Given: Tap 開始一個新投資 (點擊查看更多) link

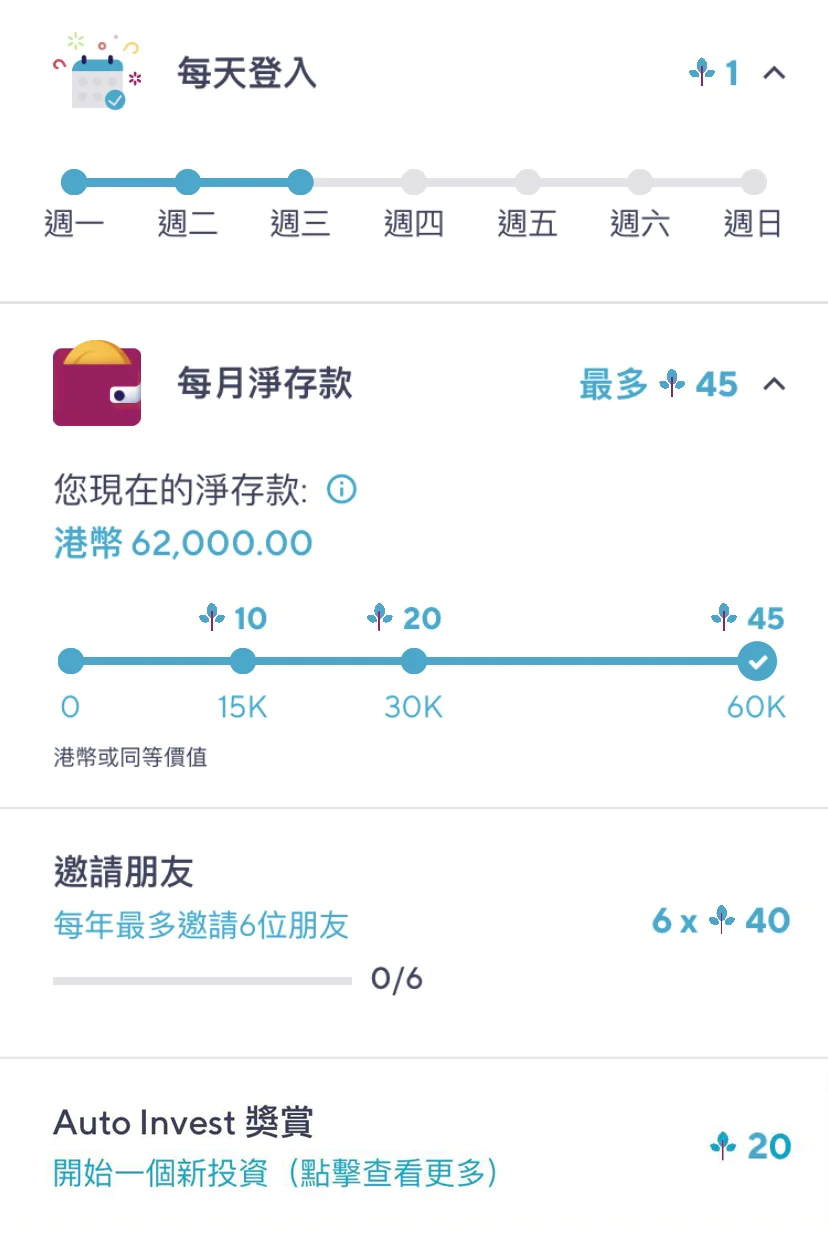Looking at the screenshot, I should pos(275,1173).
